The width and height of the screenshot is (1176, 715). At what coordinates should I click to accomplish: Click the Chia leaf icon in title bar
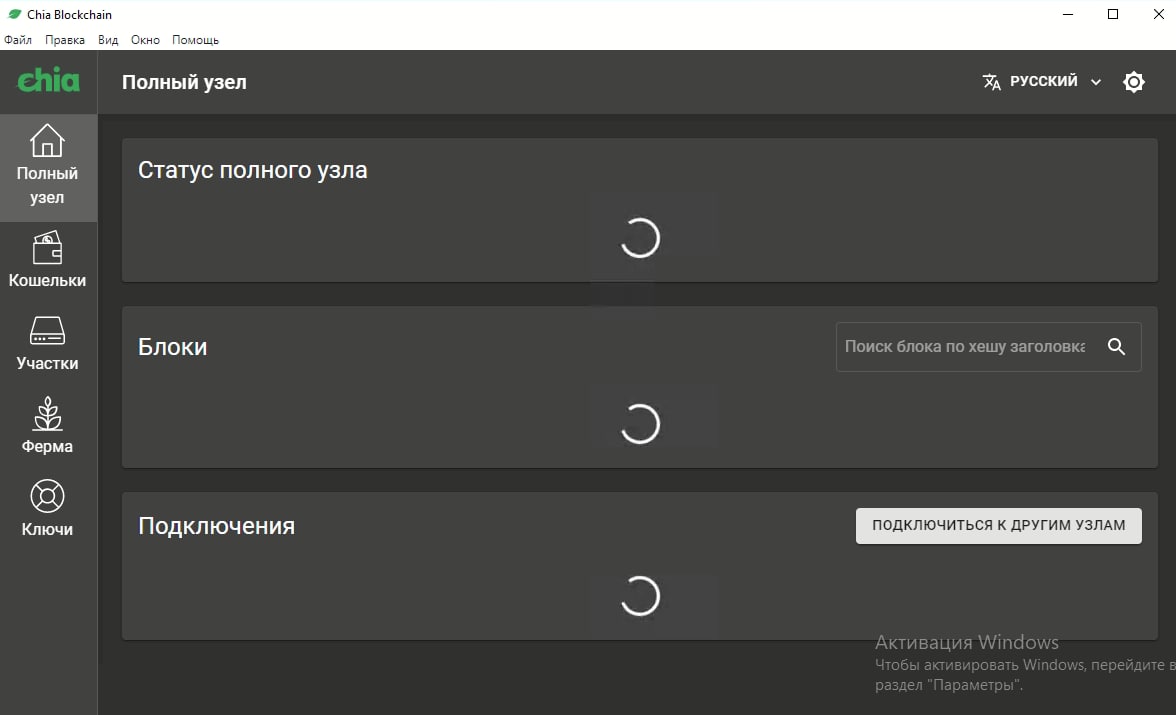[14, 14]
